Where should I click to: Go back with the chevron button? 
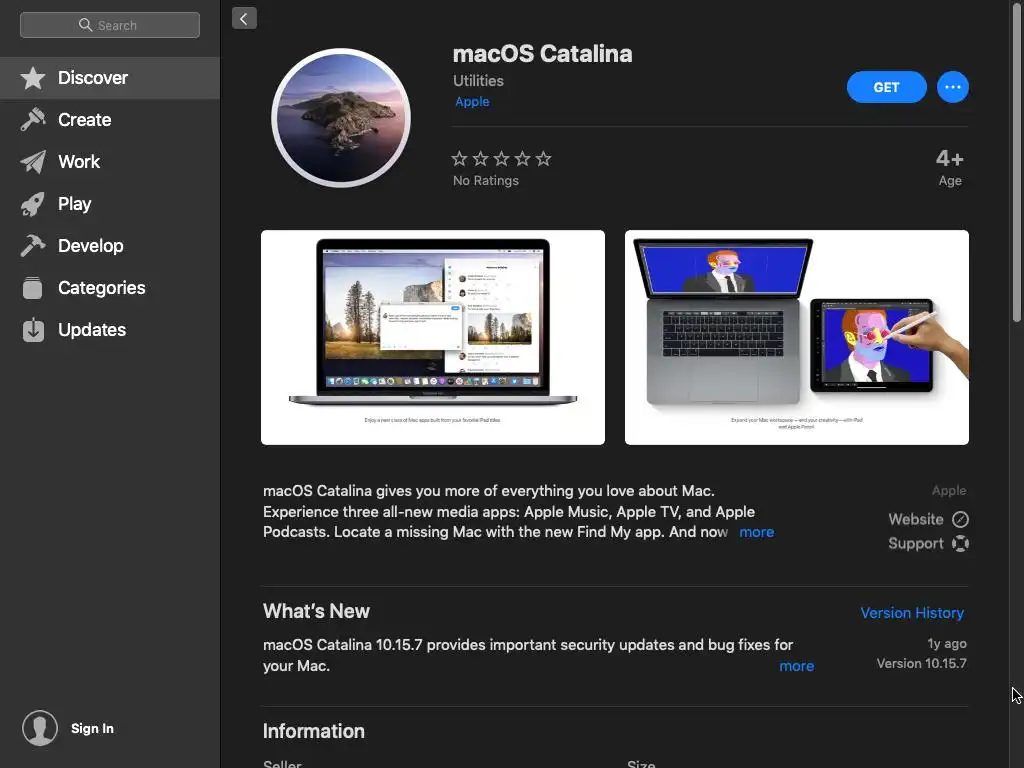244,18
